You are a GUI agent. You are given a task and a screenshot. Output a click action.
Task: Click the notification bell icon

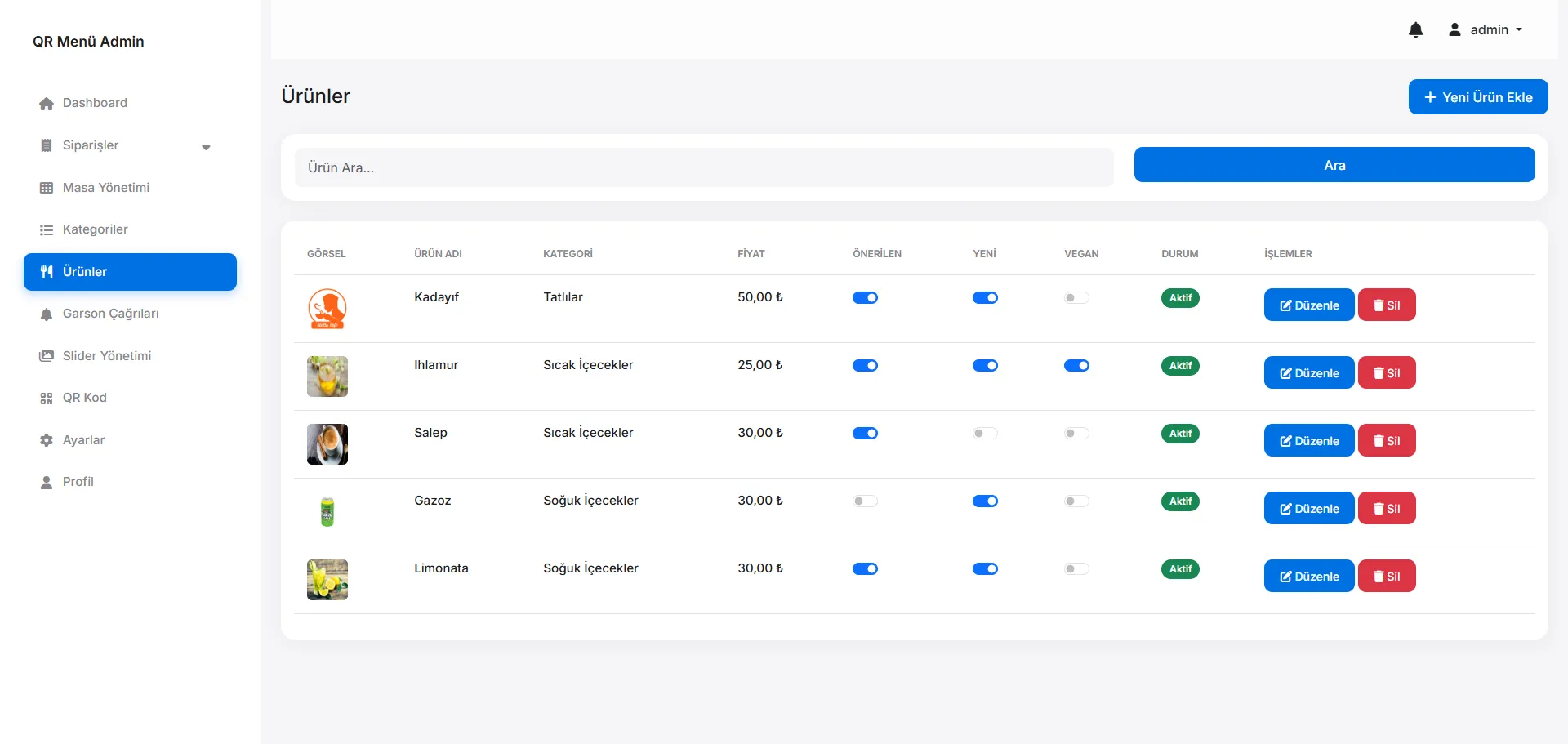coord(1415,30)
